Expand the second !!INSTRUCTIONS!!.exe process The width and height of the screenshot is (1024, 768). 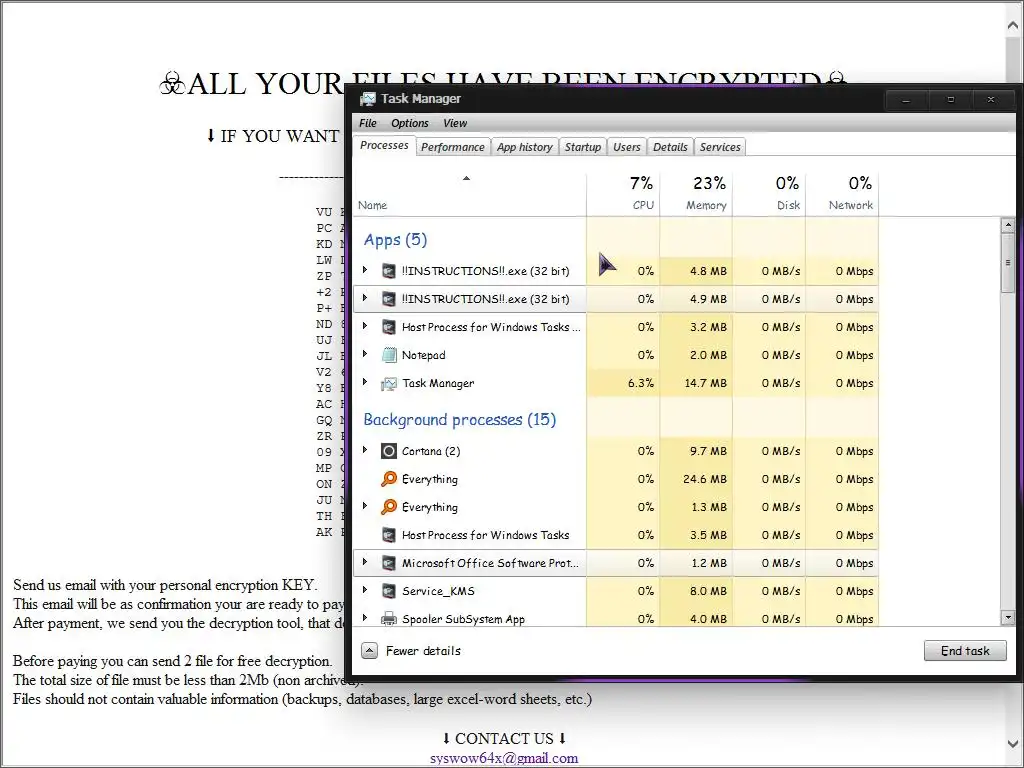tap(365, 298)
